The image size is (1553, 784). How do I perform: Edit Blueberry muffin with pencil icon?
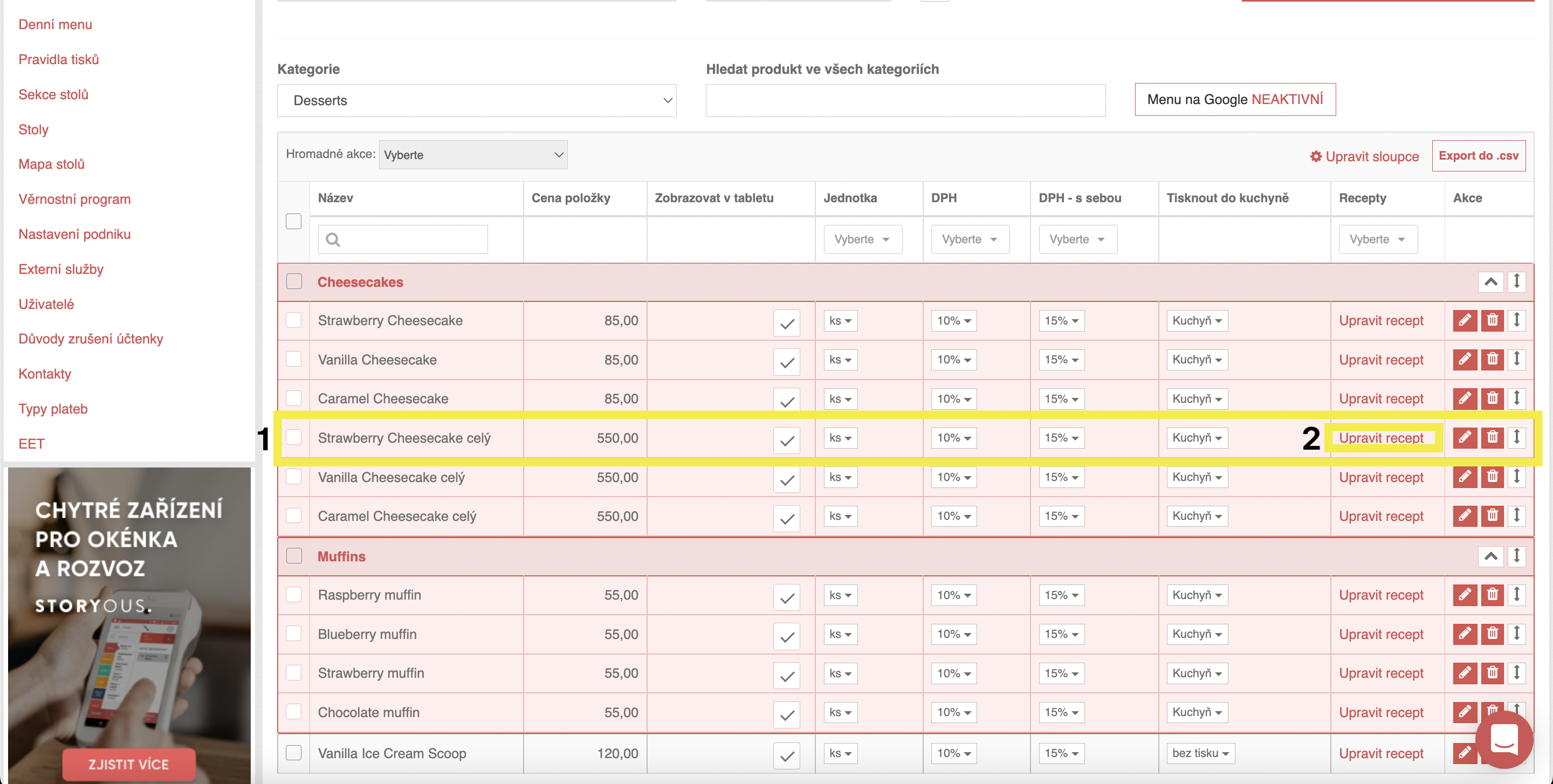1465,634
